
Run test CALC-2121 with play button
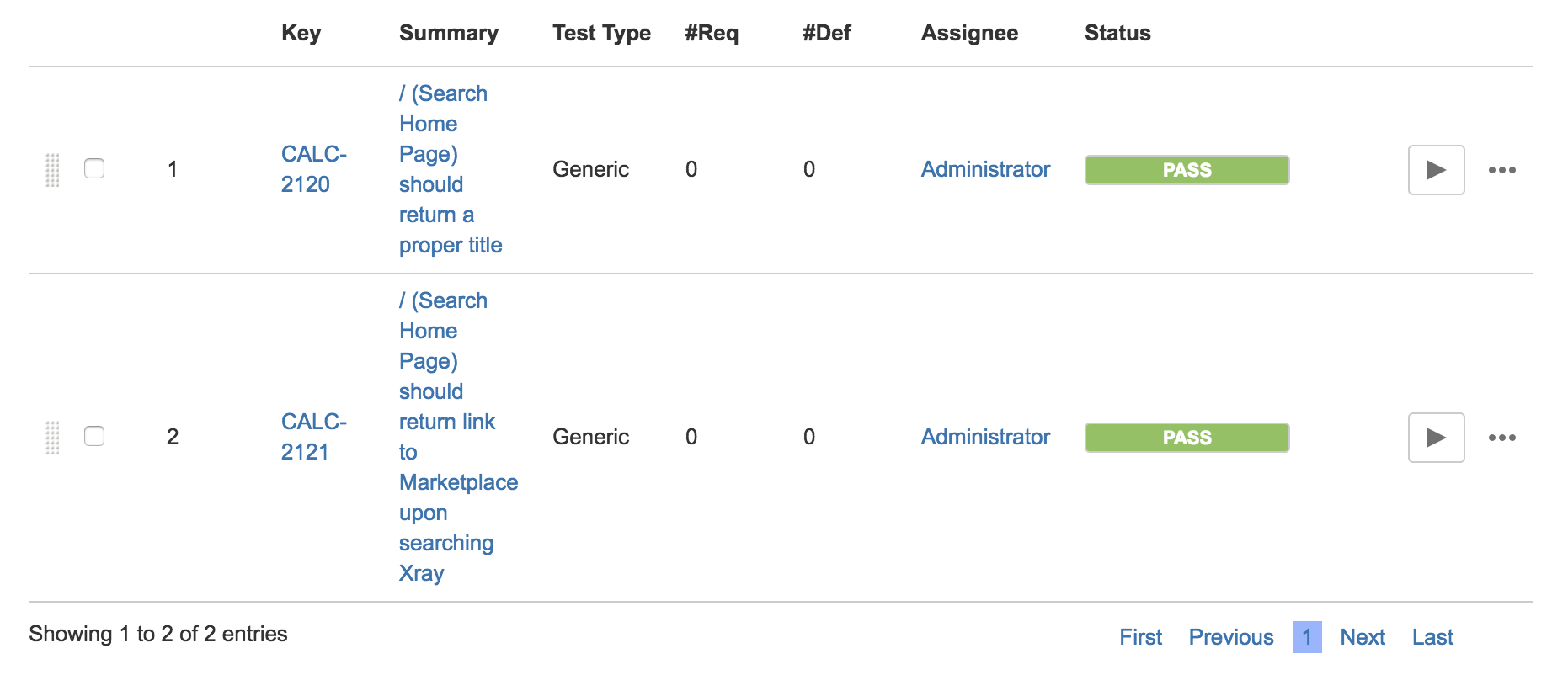1436,438
